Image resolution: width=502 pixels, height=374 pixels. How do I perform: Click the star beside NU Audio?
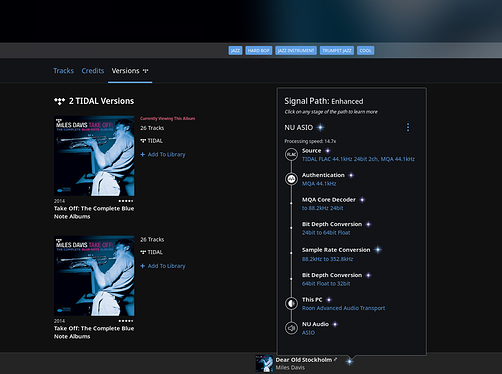point(335,324)
